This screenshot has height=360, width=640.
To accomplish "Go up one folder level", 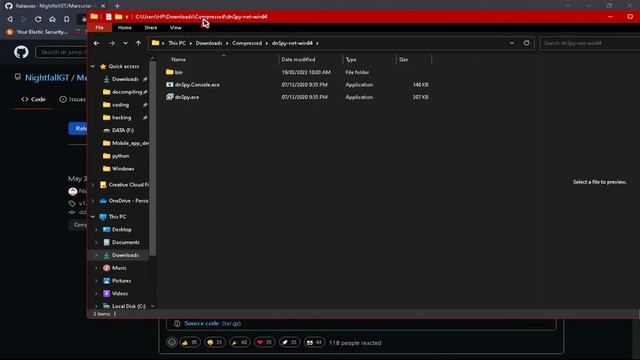I will point(138,43).
